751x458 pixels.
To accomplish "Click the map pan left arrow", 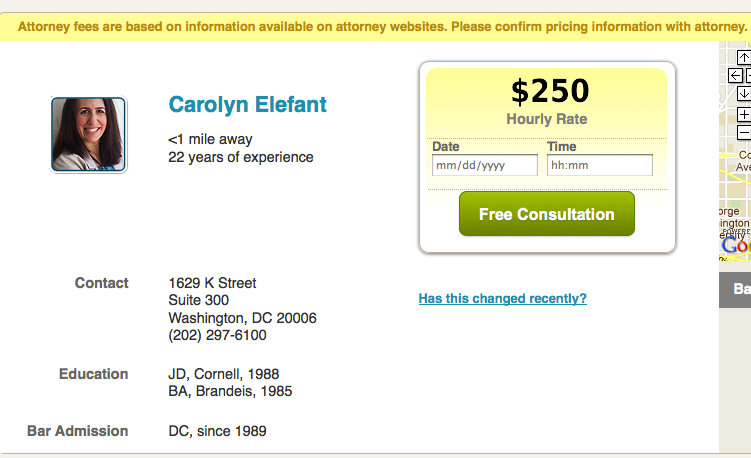I will point(735,75).
